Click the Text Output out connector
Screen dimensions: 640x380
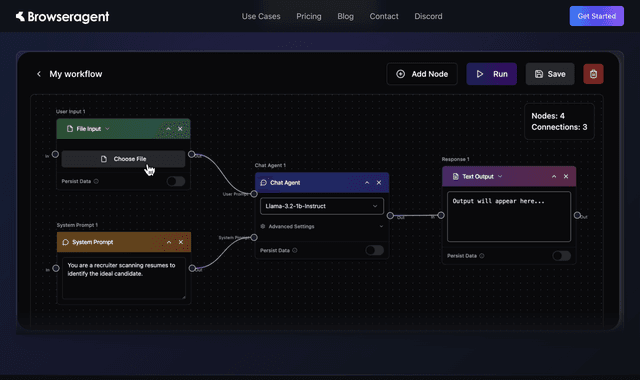tap(577, 215)
